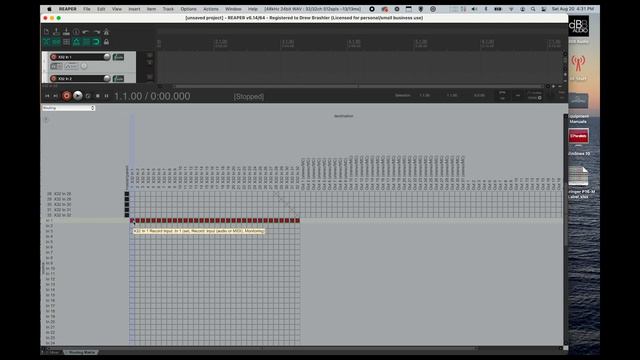Open Project Settings info icon
Screen dimensions: 640x360
(76, 32)
